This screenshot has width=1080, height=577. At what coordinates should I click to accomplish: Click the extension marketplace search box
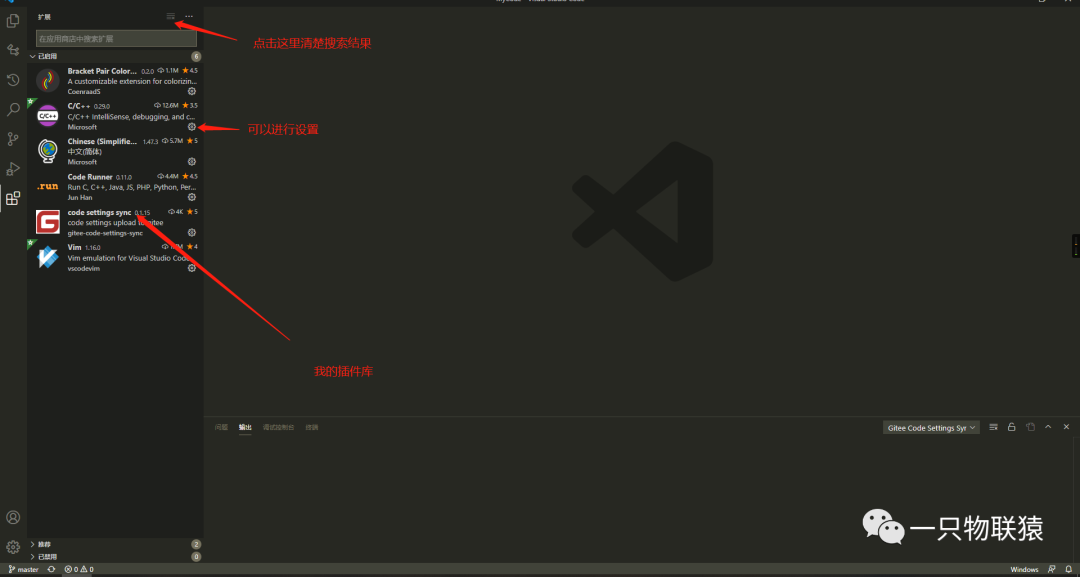tap(116, 39)
